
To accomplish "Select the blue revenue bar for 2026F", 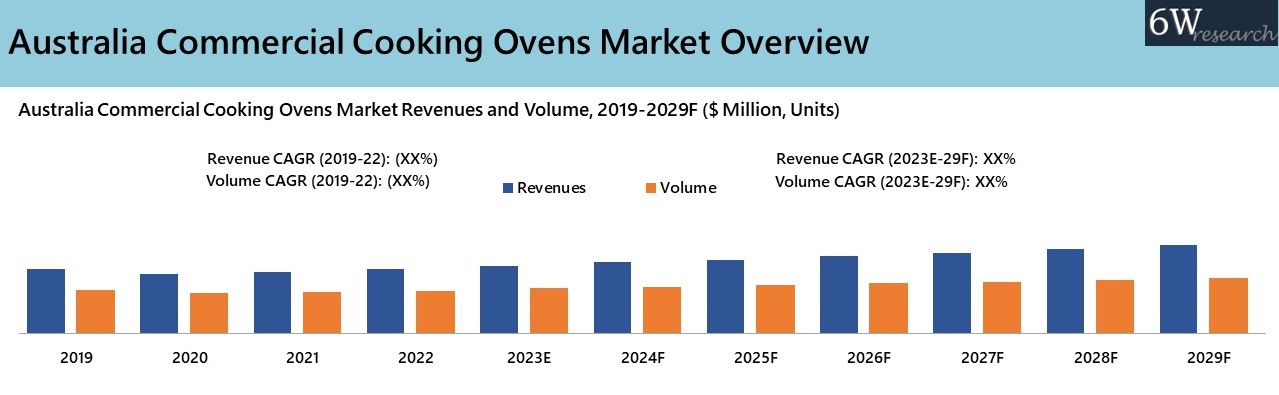I will 839,294.
